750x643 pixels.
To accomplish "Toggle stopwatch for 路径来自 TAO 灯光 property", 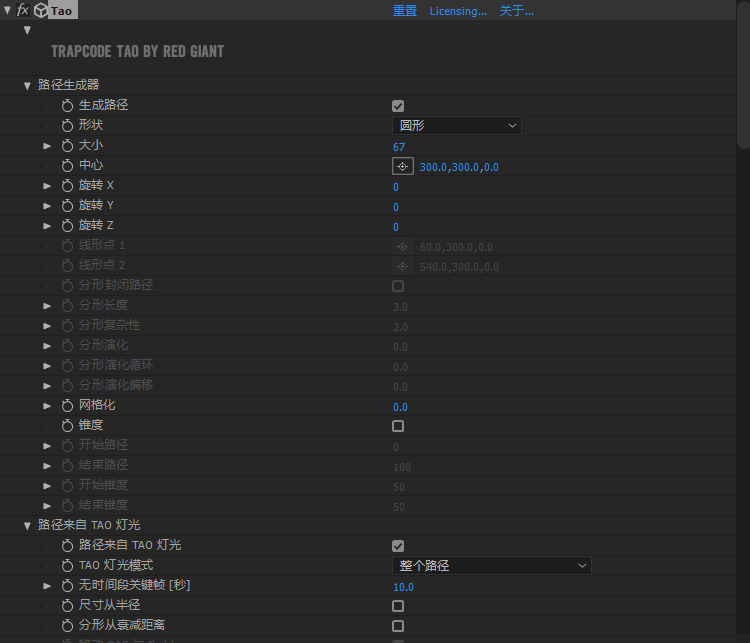I will coord(67,546).
